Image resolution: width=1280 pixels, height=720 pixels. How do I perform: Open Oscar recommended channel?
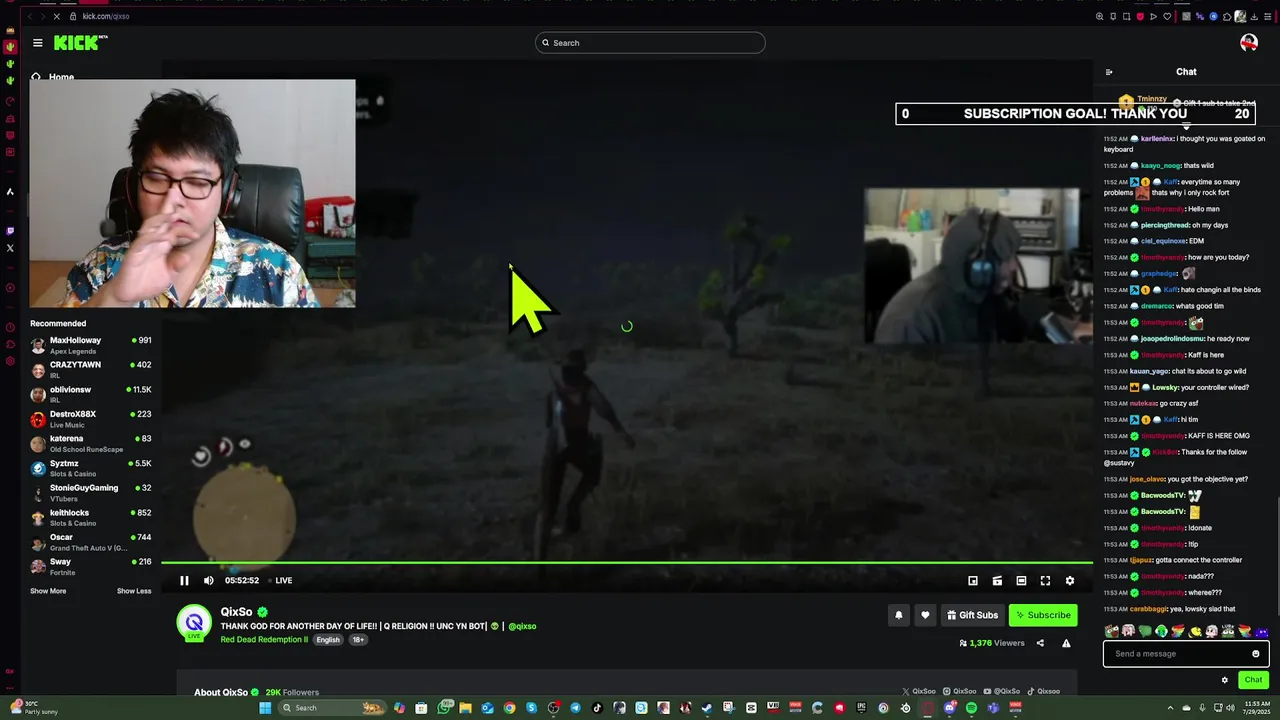coord(91,542)
